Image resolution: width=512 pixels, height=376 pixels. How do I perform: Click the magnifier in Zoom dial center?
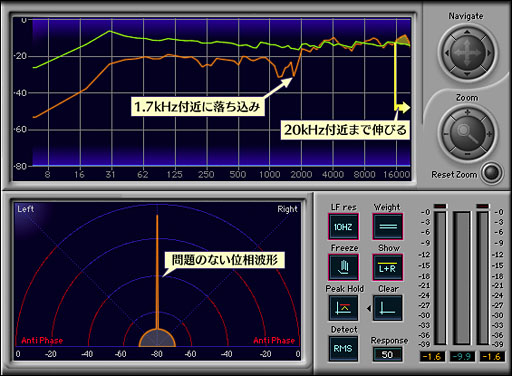click(x=467, y=133)
